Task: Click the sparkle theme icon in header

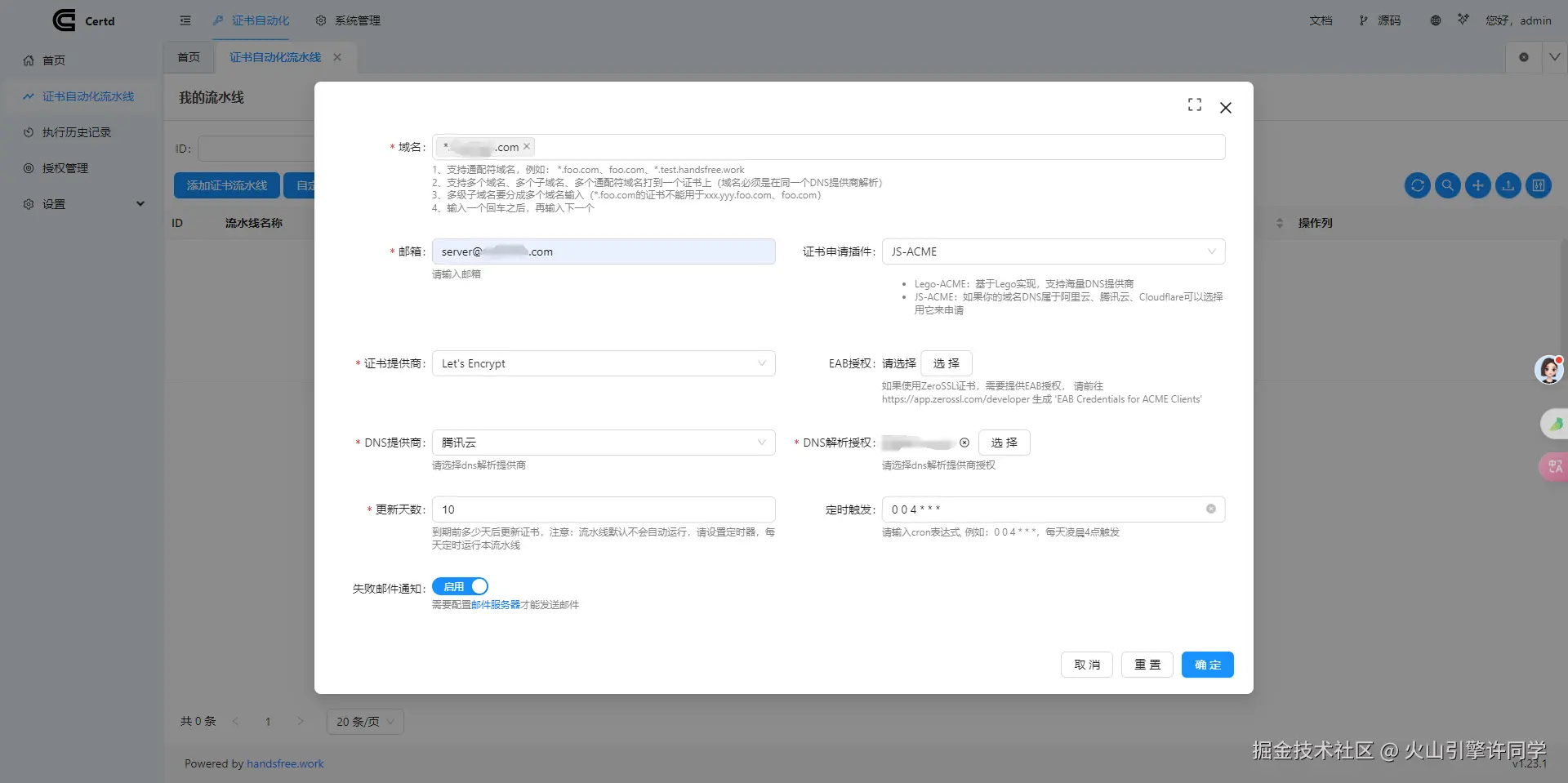Action: tap(1463, 19)
